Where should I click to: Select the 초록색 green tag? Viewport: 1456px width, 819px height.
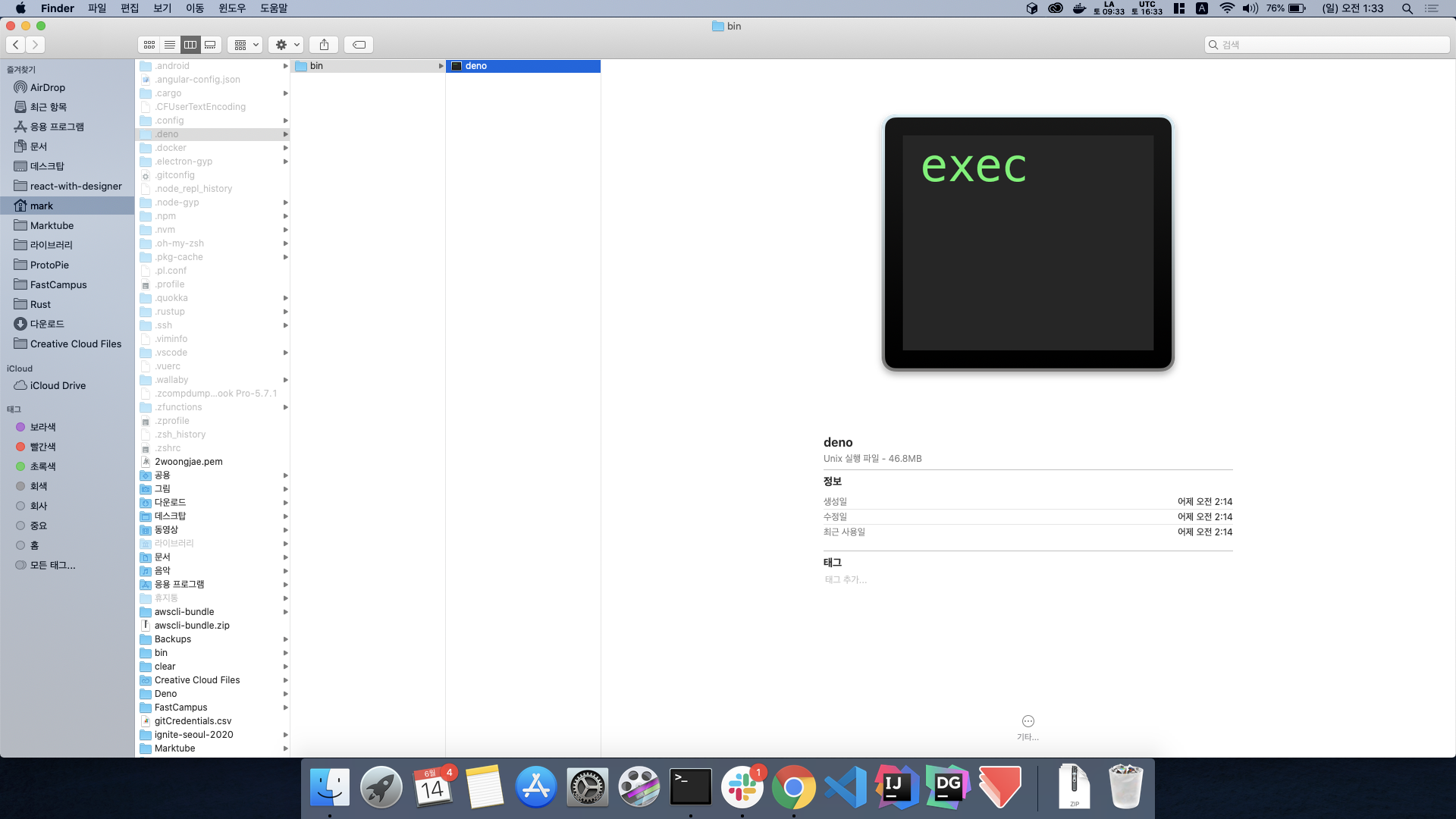42,466
